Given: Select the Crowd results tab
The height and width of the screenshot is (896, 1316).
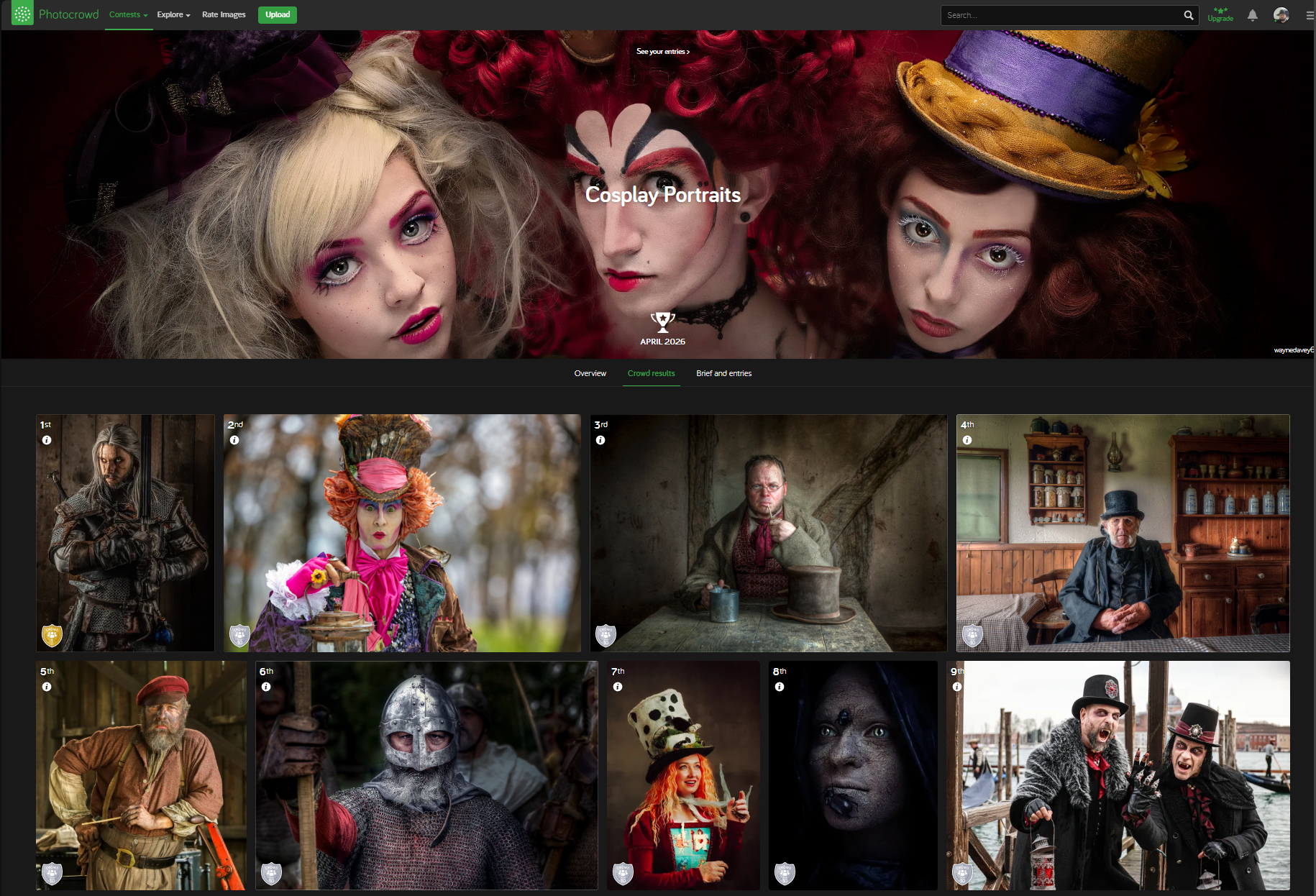Looking at the screenshot, I should [651, 373].
